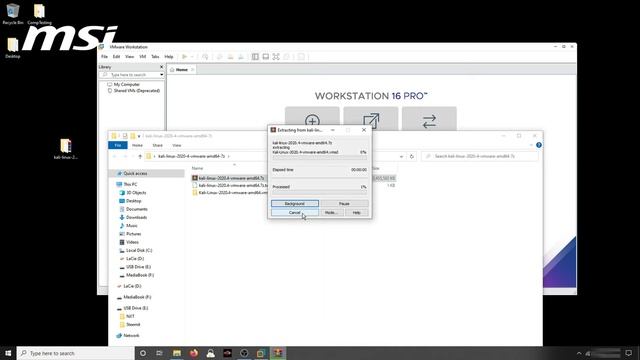
Task: Open File menu in VMware Workstation
Action: click(104, 57)
